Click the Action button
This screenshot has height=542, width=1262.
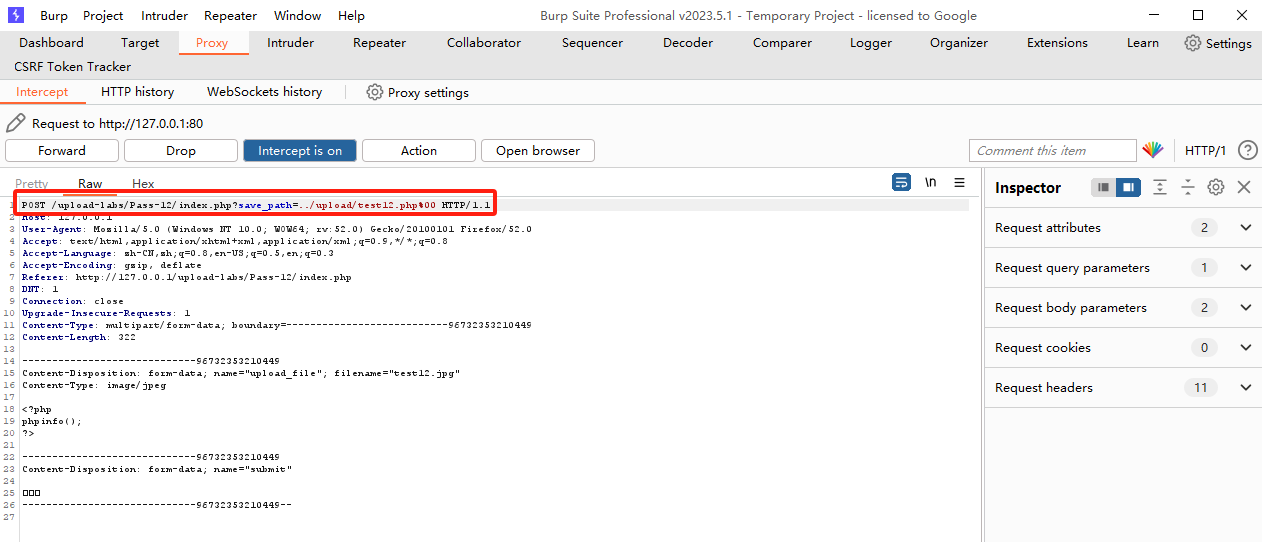tap(419, 150)
